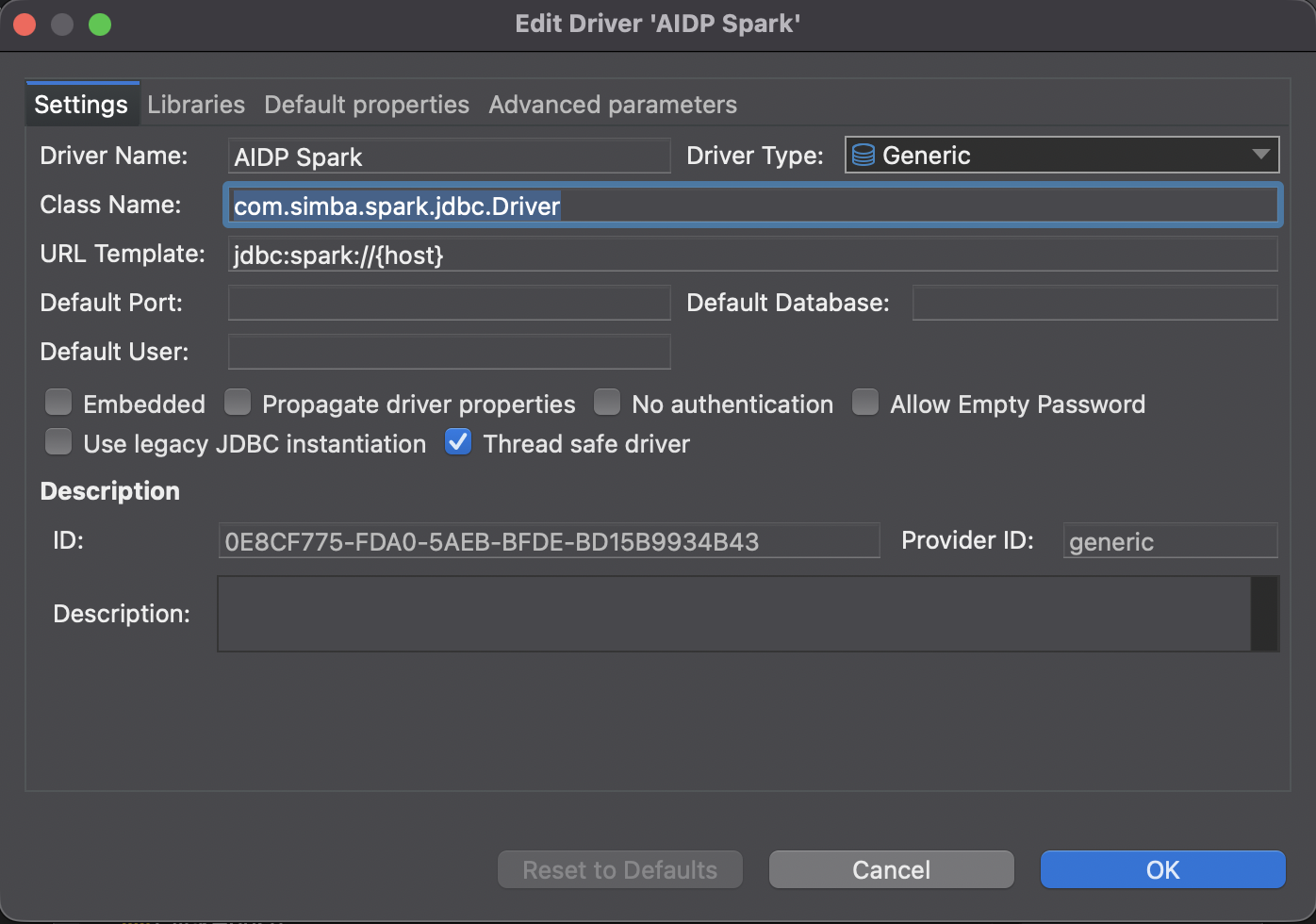Focus the Driver Name field

(x=449, y=157)
